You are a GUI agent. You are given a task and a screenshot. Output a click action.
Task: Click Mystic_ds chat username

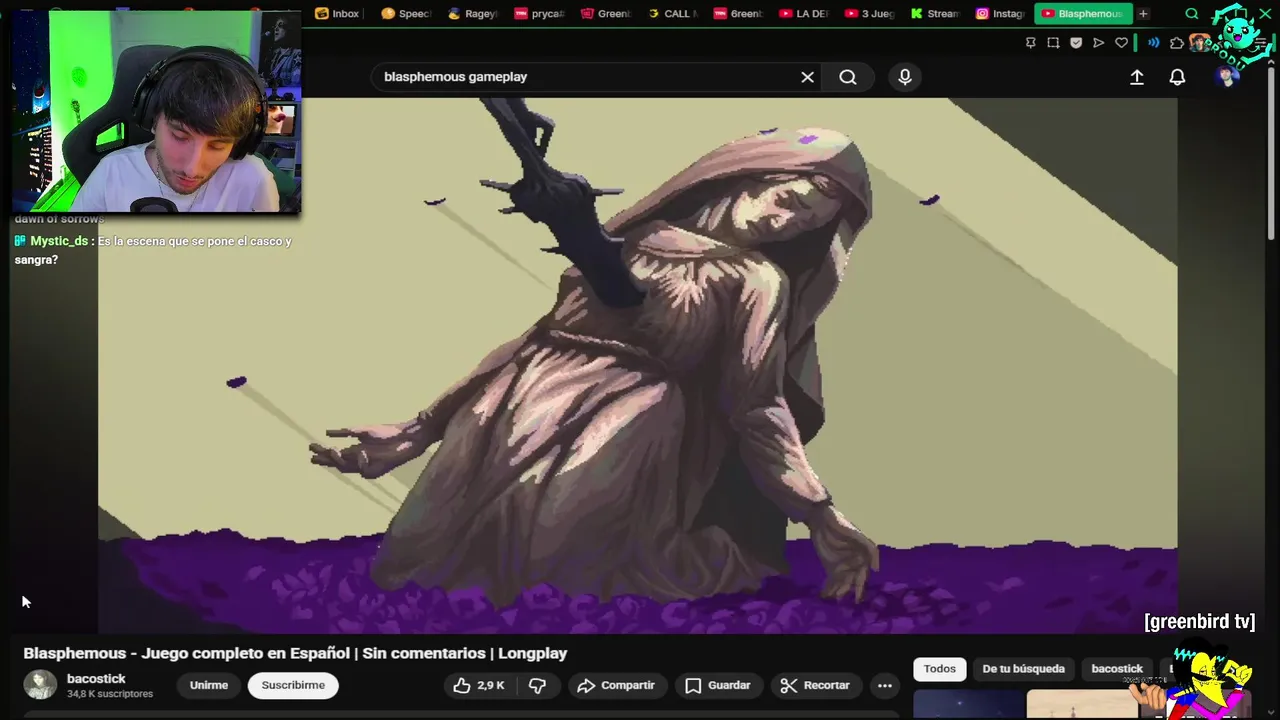(59, 241)
